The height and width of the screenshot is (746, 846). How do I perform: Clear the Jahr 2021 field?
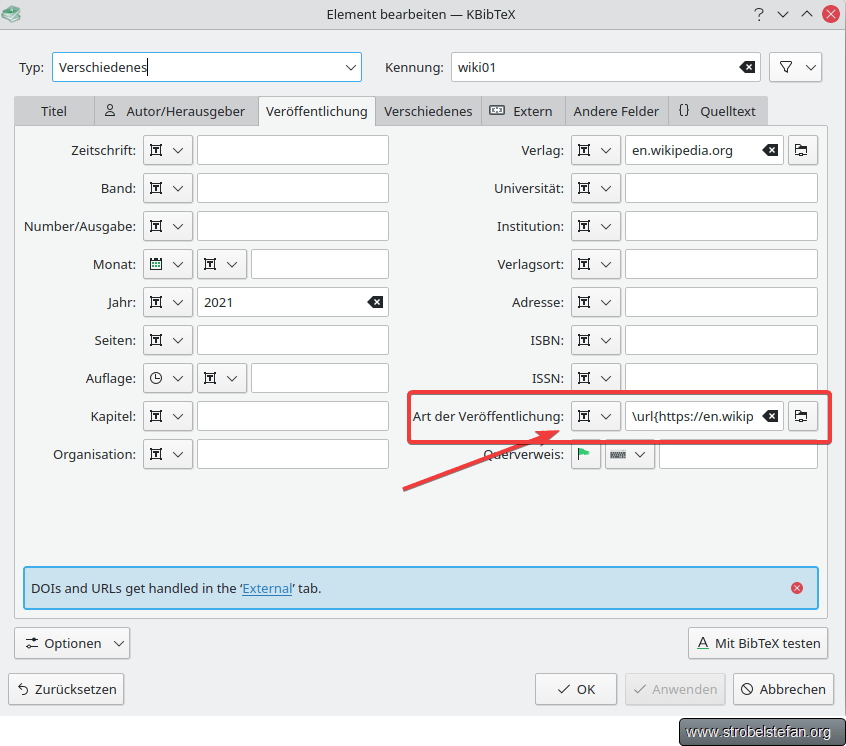pos(374,302)
